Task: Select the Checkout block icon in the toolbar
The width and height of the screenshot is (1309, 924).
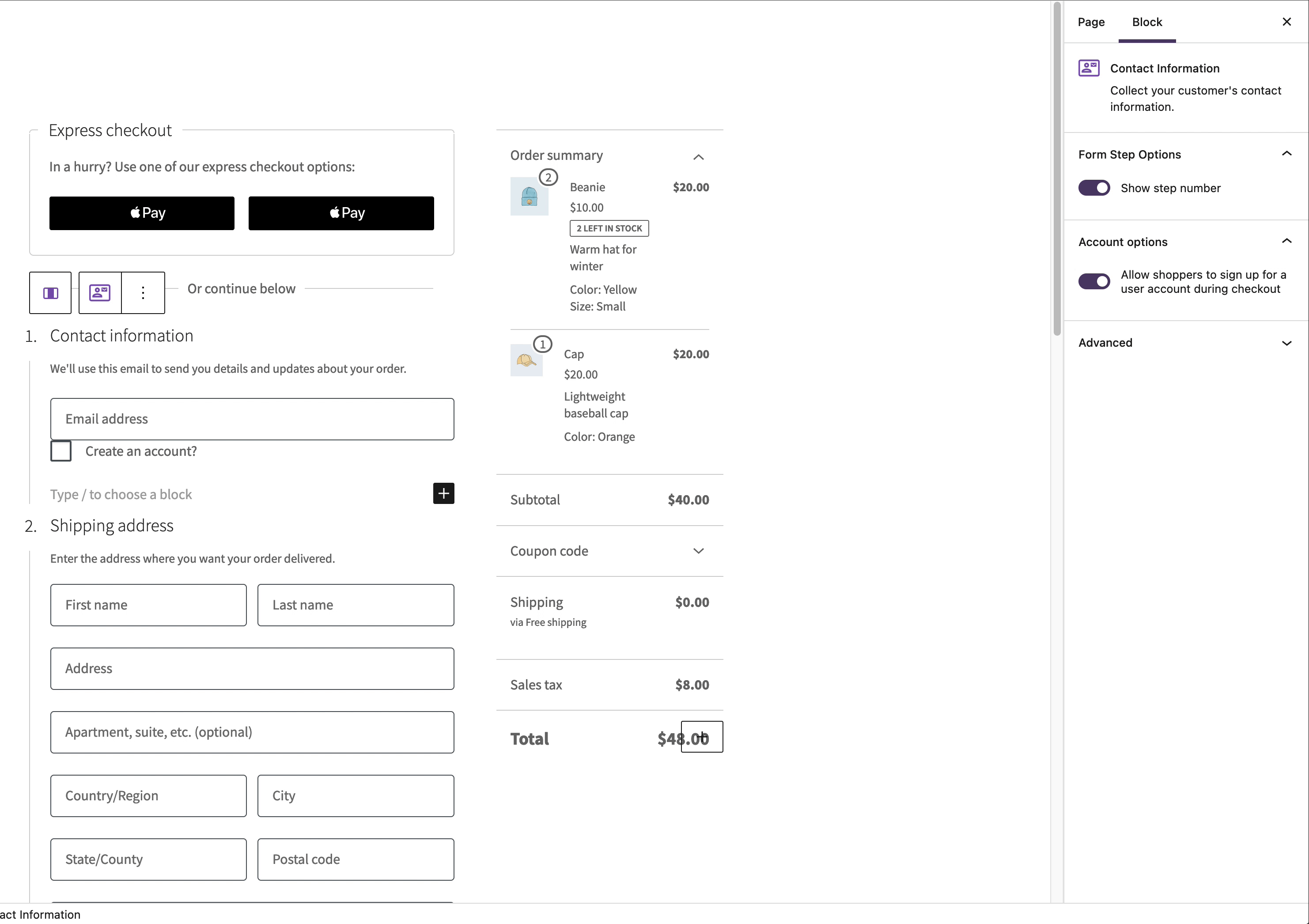Action: 50,293
